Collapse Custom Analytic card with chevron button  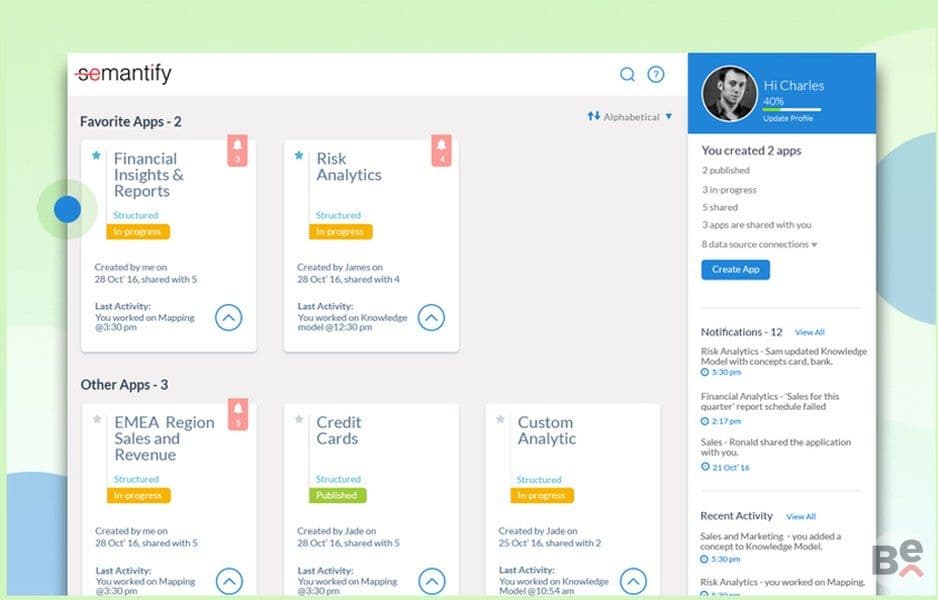tap(634, 581)
